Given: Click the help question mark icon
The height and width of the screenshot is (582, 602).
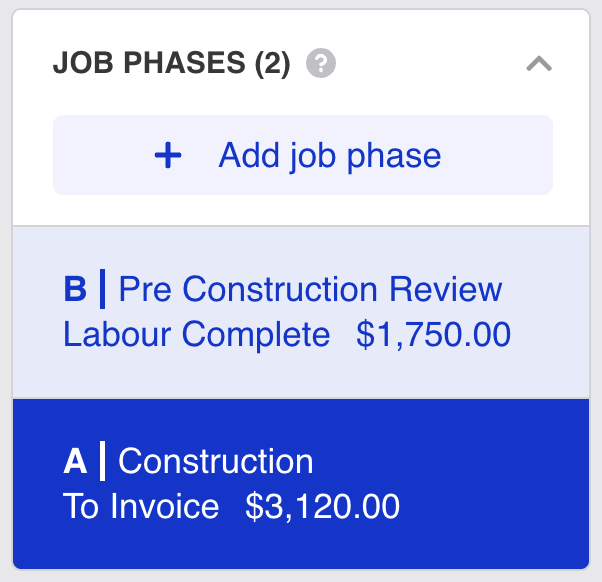Looking at the screenshot, I should tap(322, 64).
